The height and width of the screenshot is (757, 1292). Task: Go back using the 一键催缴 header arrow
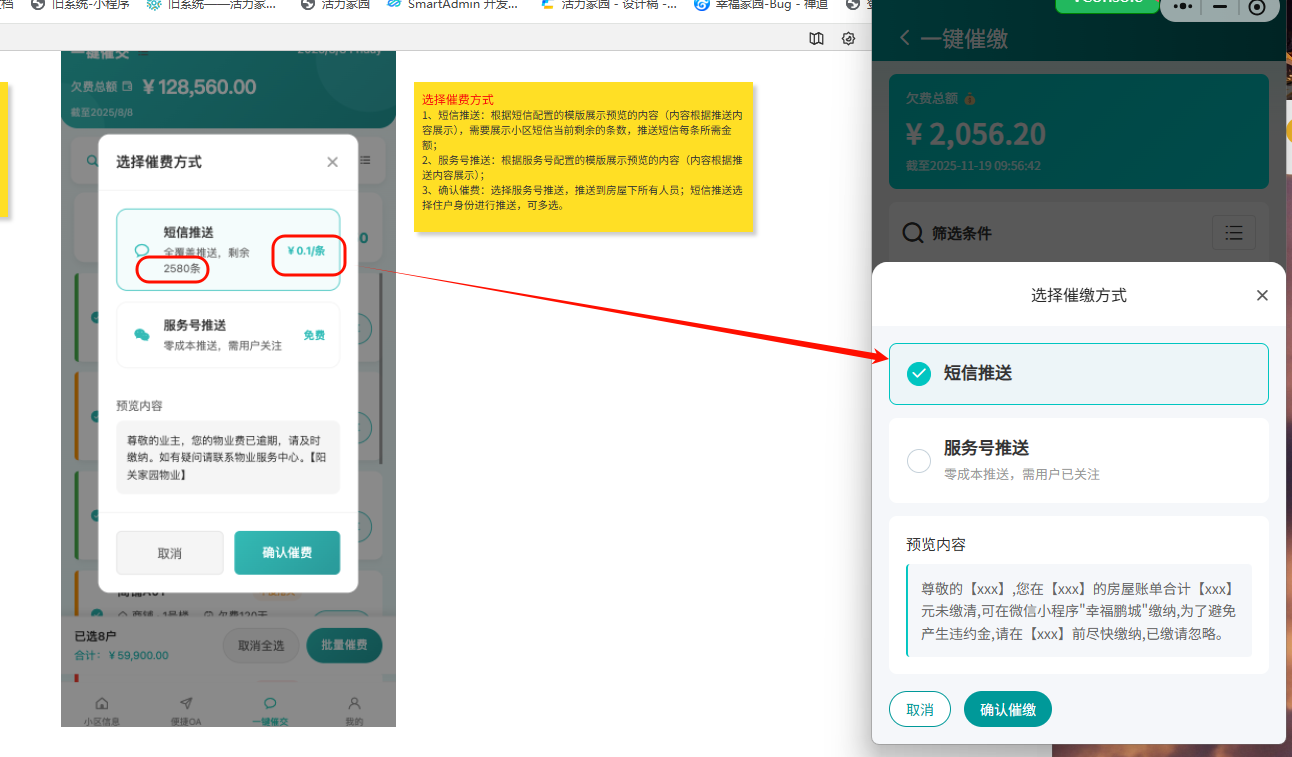(x=905, y=38)
